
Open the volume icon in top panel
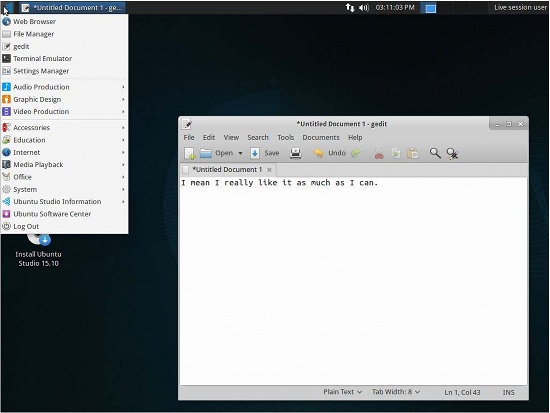pos(364,7)
